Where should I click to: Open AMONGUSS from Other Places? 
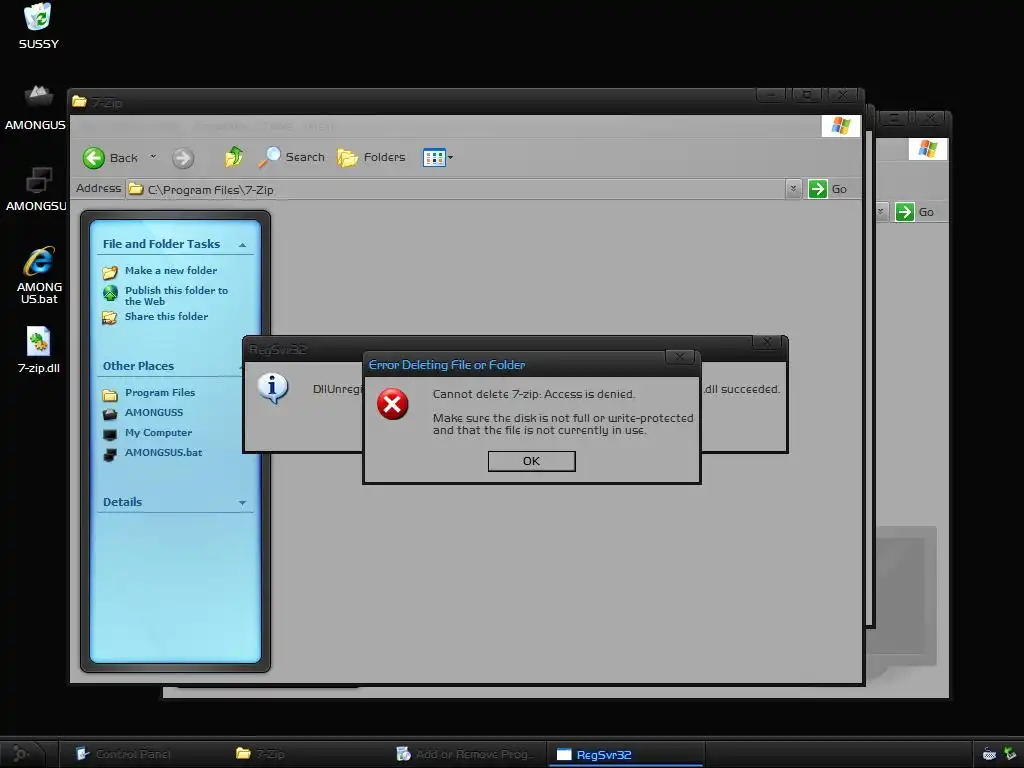(154, 413)
